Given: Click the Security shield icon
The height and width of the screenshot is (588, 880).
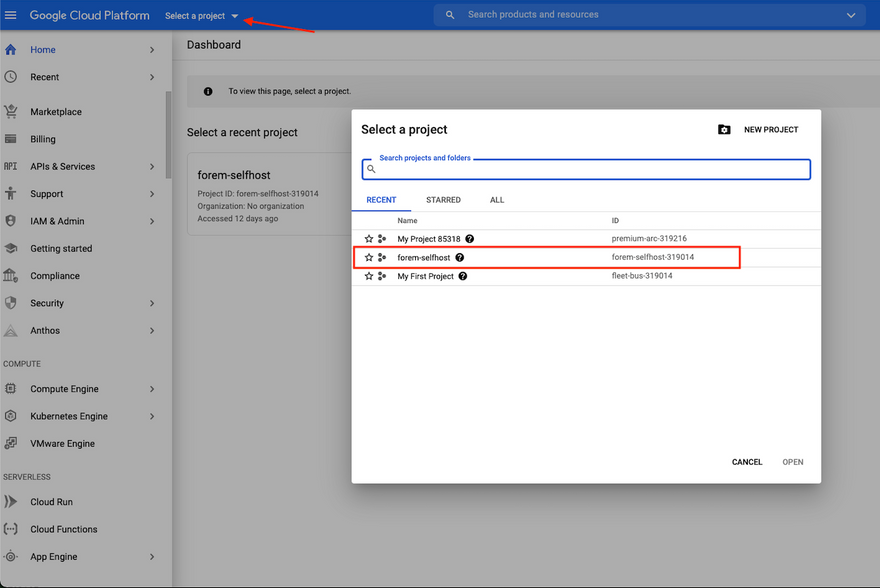Looking at the screenshot, I should (x=11, y=303).
